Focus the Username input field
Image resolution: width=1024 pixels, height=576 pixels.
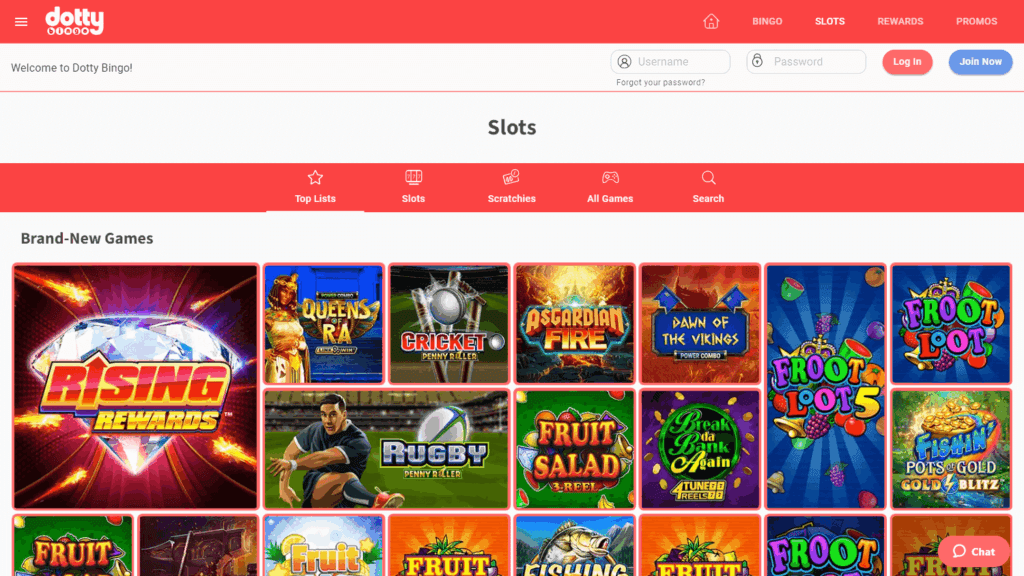click(x=670, y=62)
